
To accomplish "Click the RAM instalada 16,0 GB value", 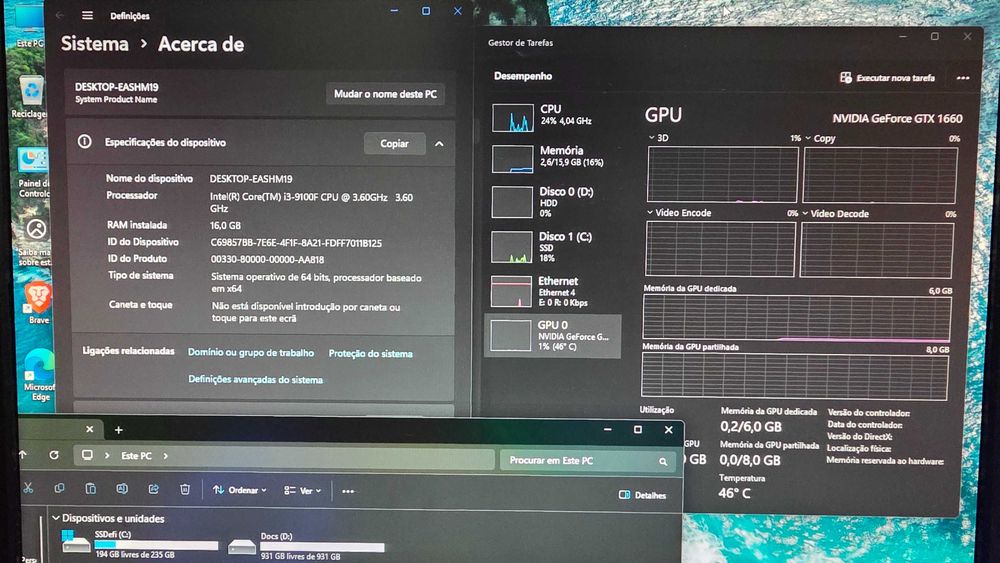I will click(225, 225).
